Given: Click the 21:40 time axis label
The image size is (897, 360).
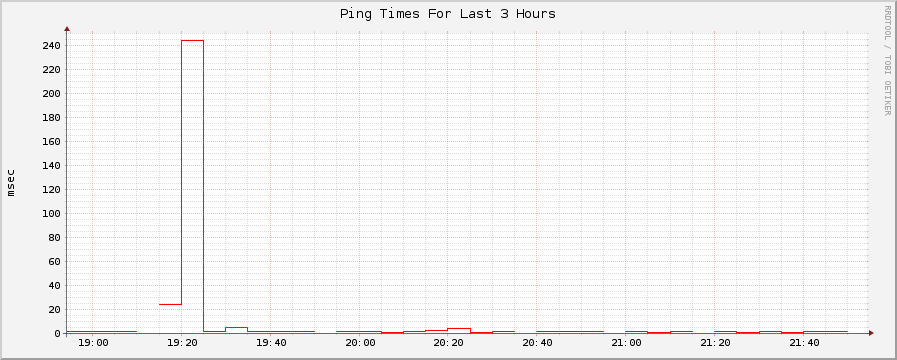Looking at the screenshot, I should (804, 343).
